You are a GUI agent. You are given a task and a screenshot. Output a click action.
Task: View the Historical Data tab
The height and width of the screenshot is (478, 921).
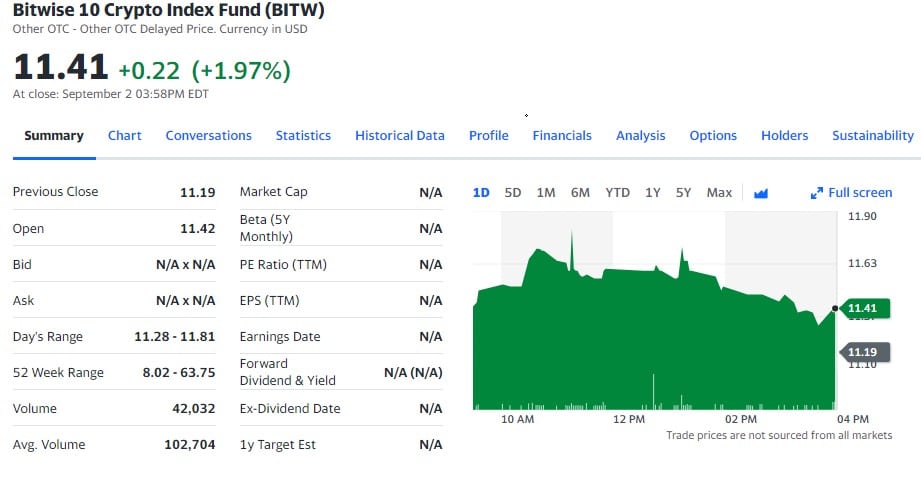pos(400,136)
